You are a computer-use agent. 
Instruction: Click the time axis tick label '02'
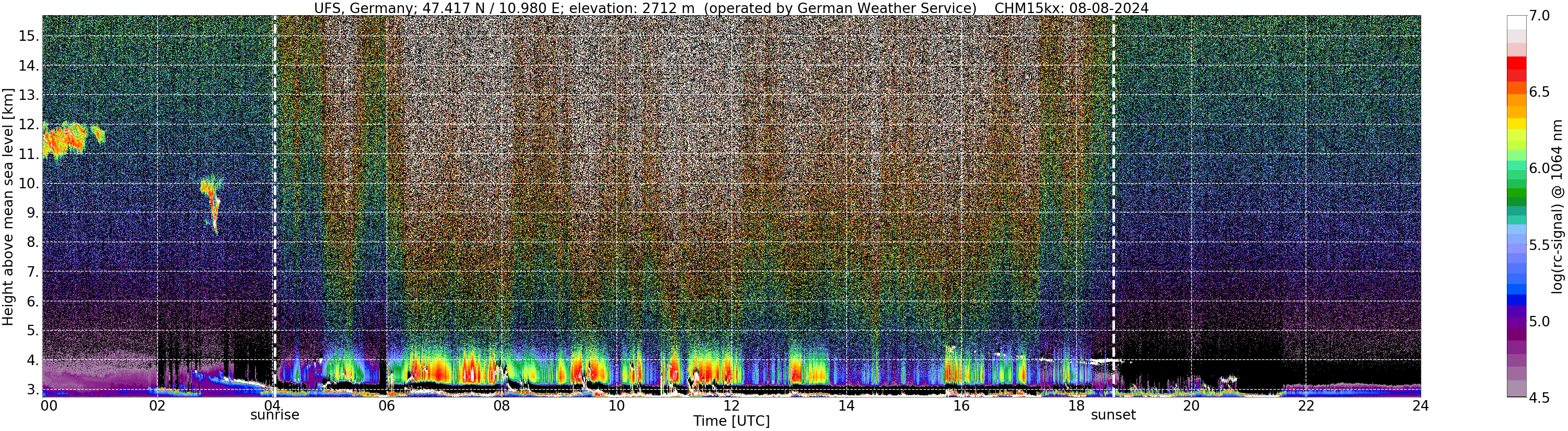tap(158, 405)
